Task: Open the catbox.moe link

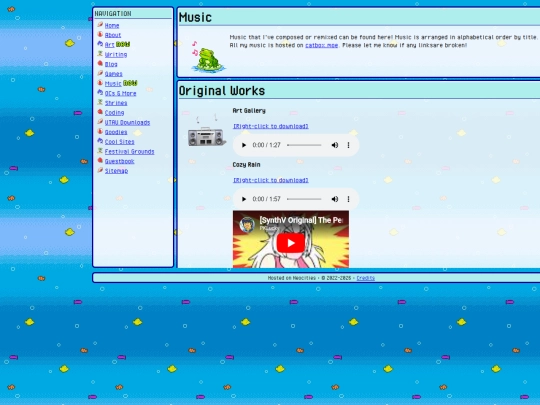Action: tap(321, 45)
